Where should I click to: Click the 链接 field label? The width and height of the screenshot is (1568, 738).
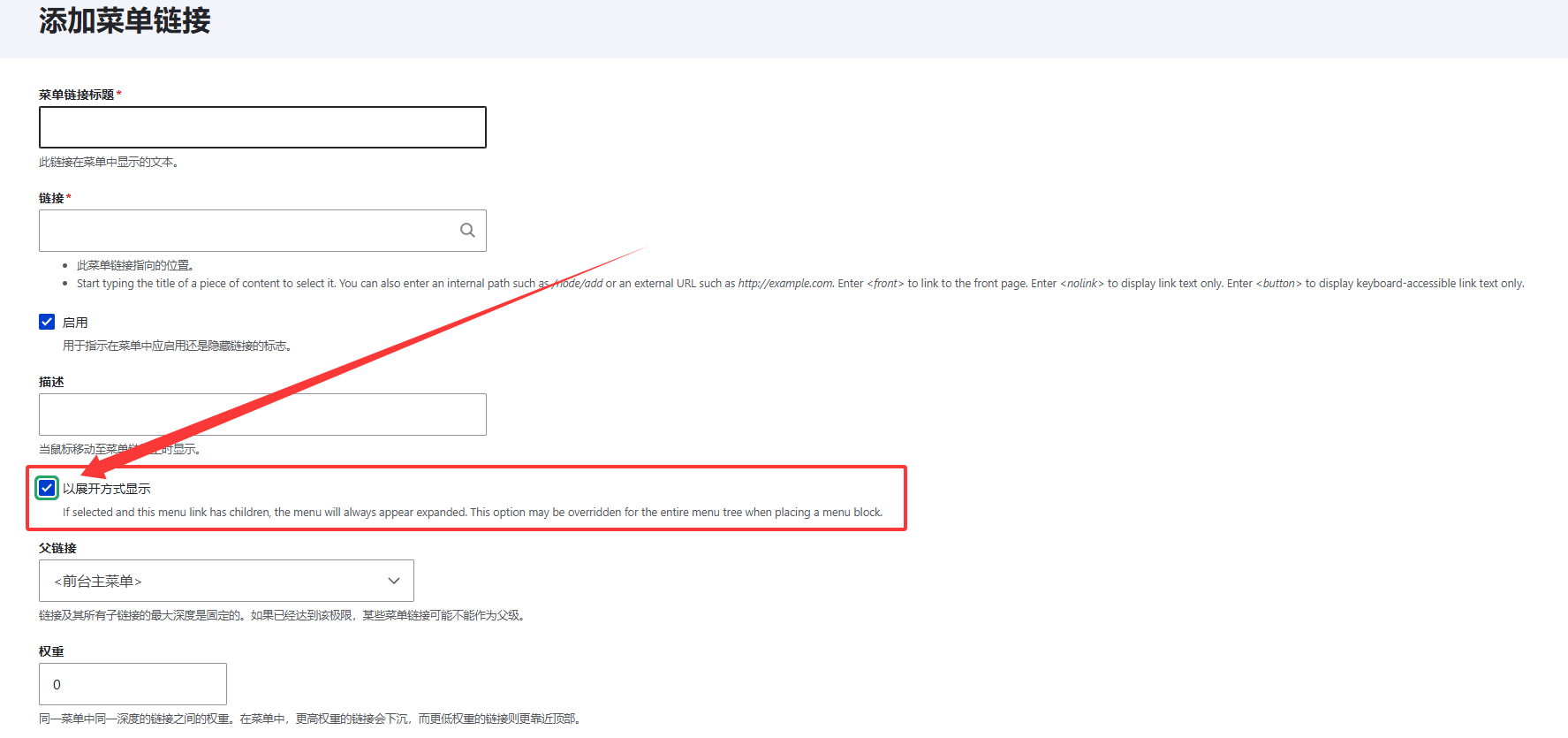pyautogui.click(x=51, y=198)
